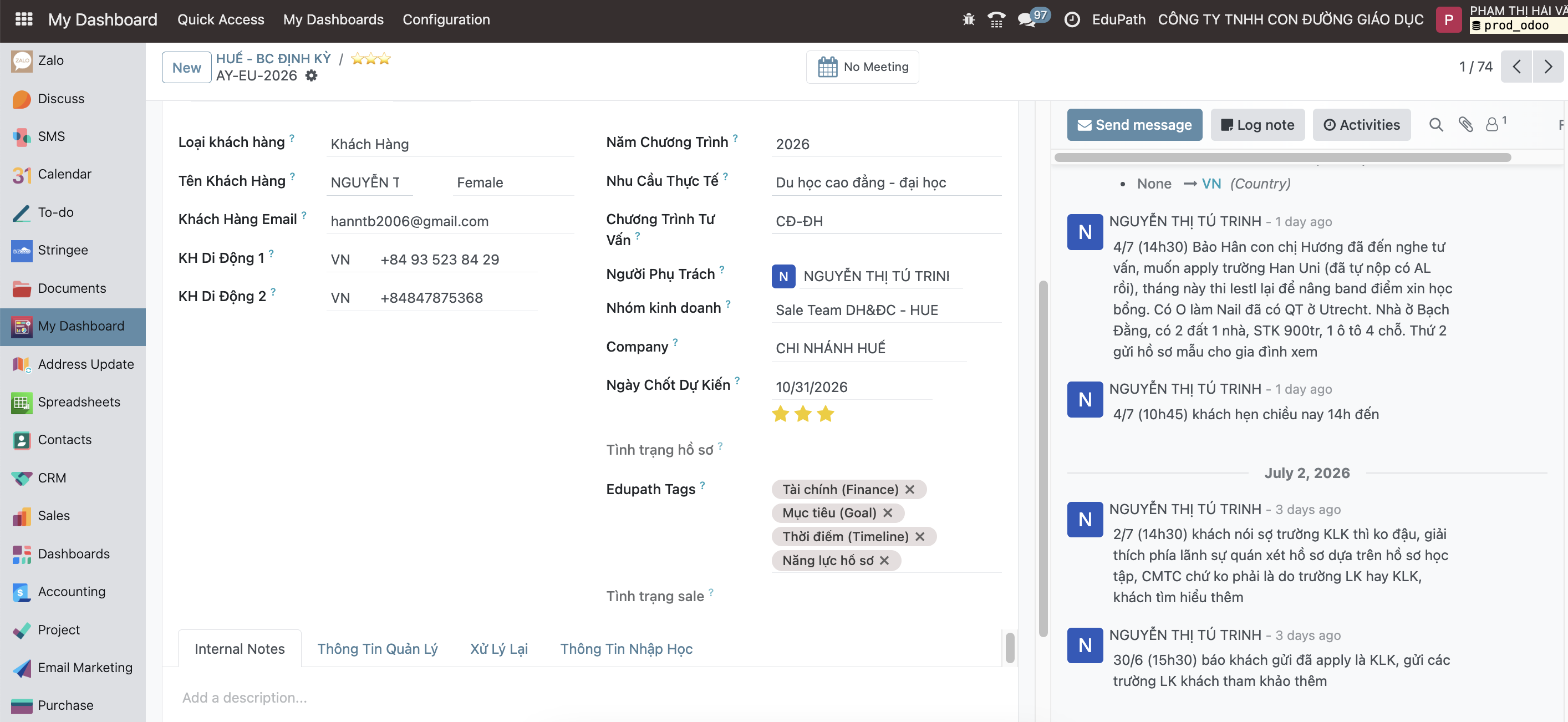Change the Company field value
Viewport: 1568px width, 722px height.
tap(869, 348)
